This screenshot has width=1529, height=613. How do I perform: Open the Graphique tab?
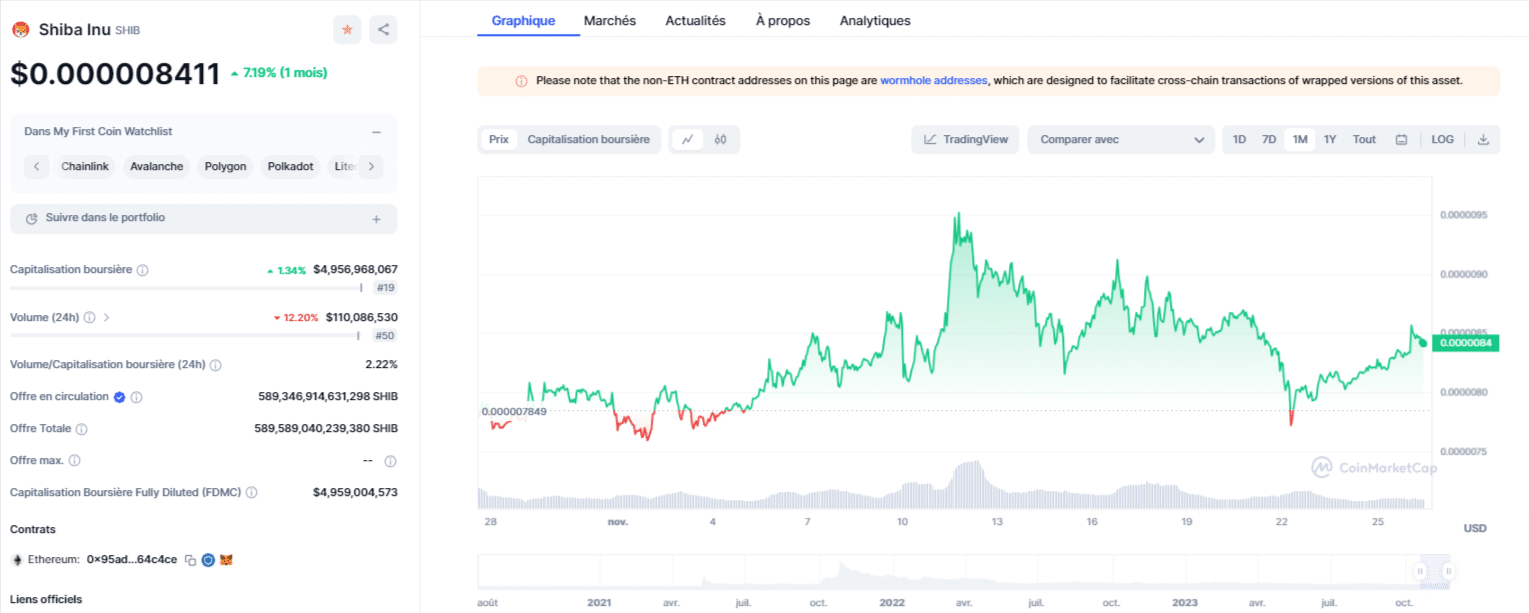click(523, 21)
